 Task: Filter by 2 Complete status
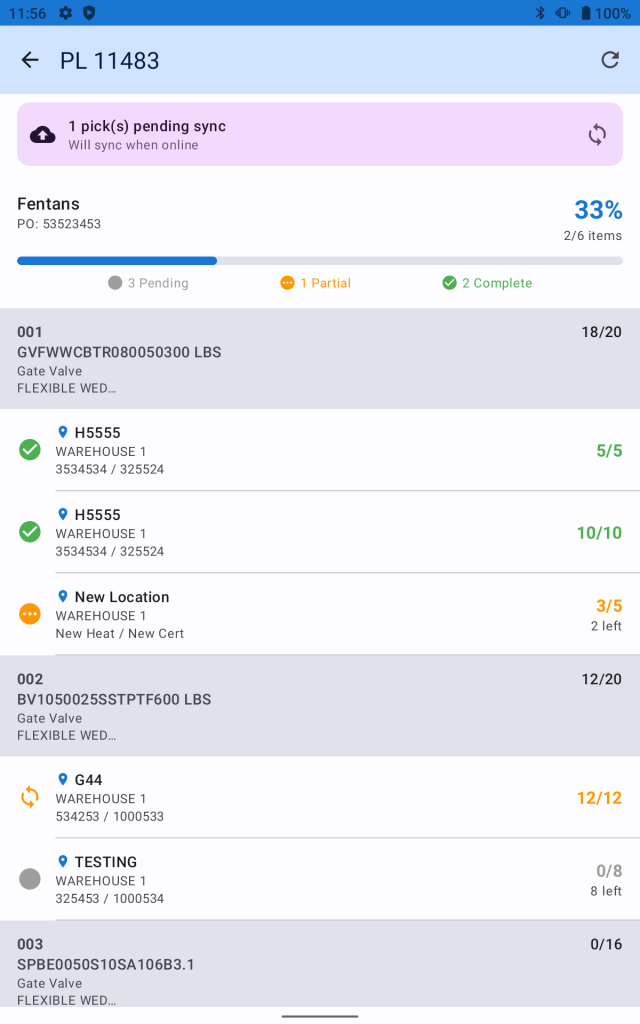coord(487,283)
